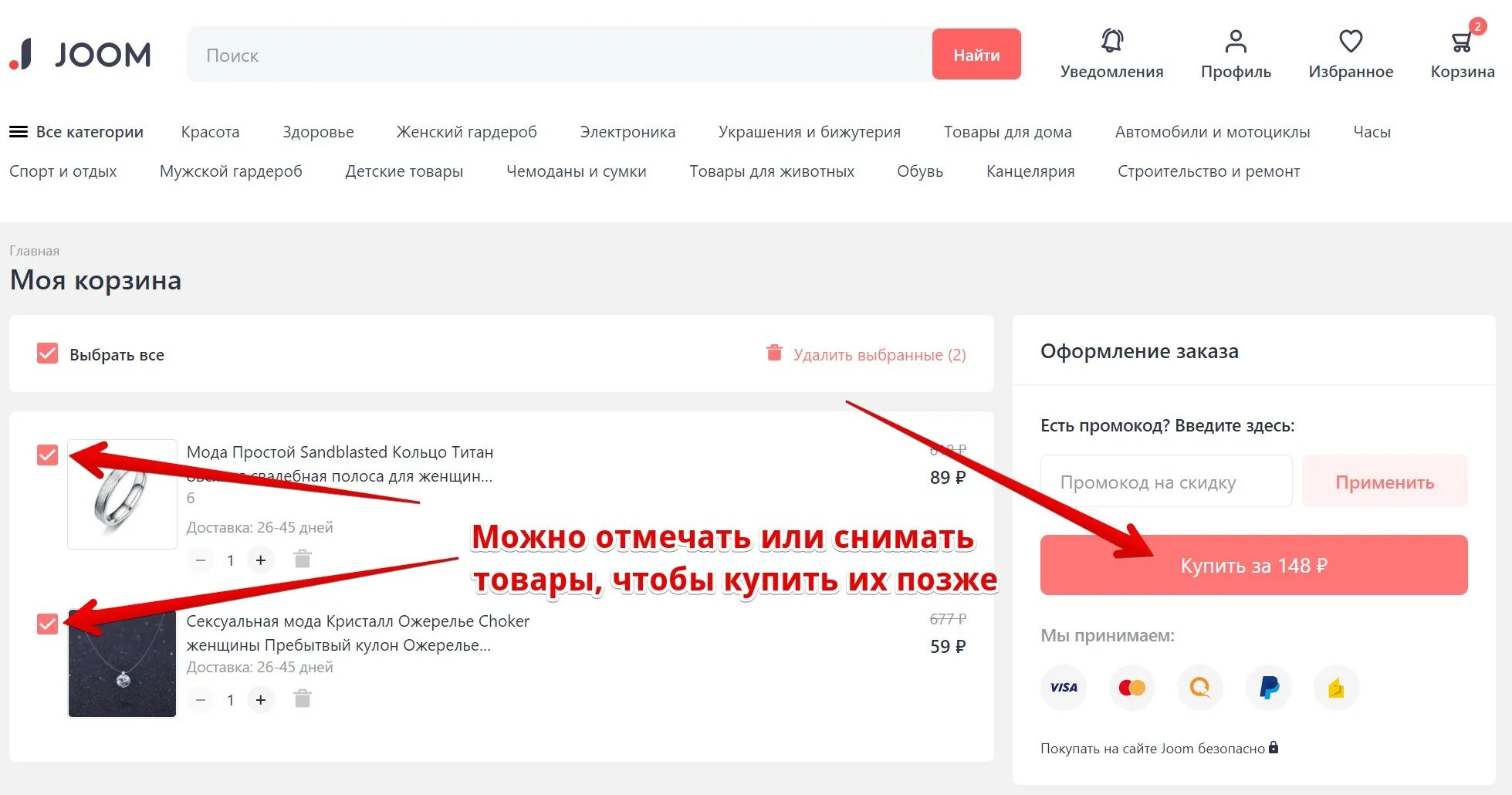Increase the choker necklace quantity with plus
The image size is (1512, 795).
click(261, 700)
